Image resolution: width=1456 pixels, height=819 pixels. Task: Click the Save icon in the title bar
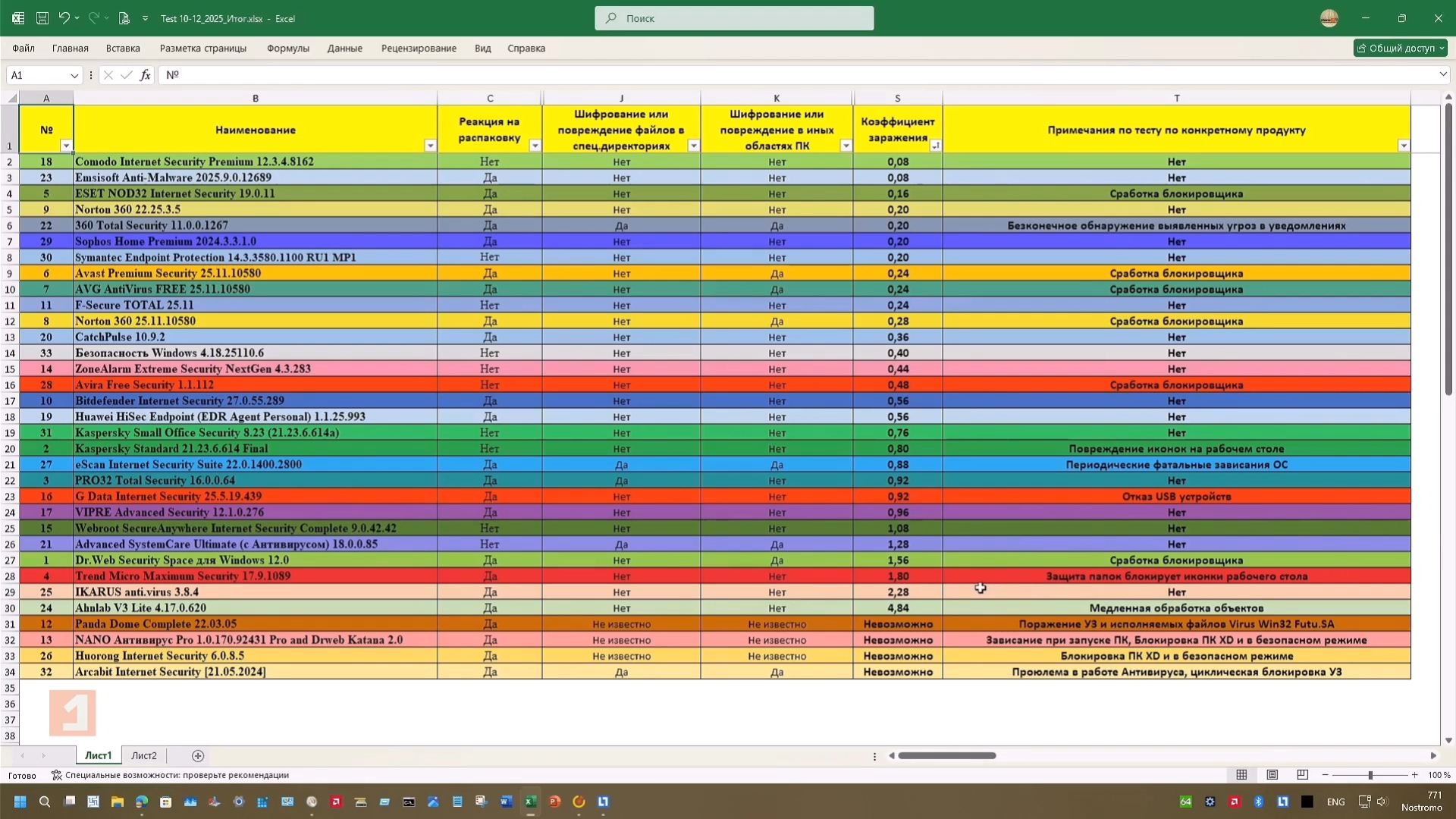[x=42, y=18]
